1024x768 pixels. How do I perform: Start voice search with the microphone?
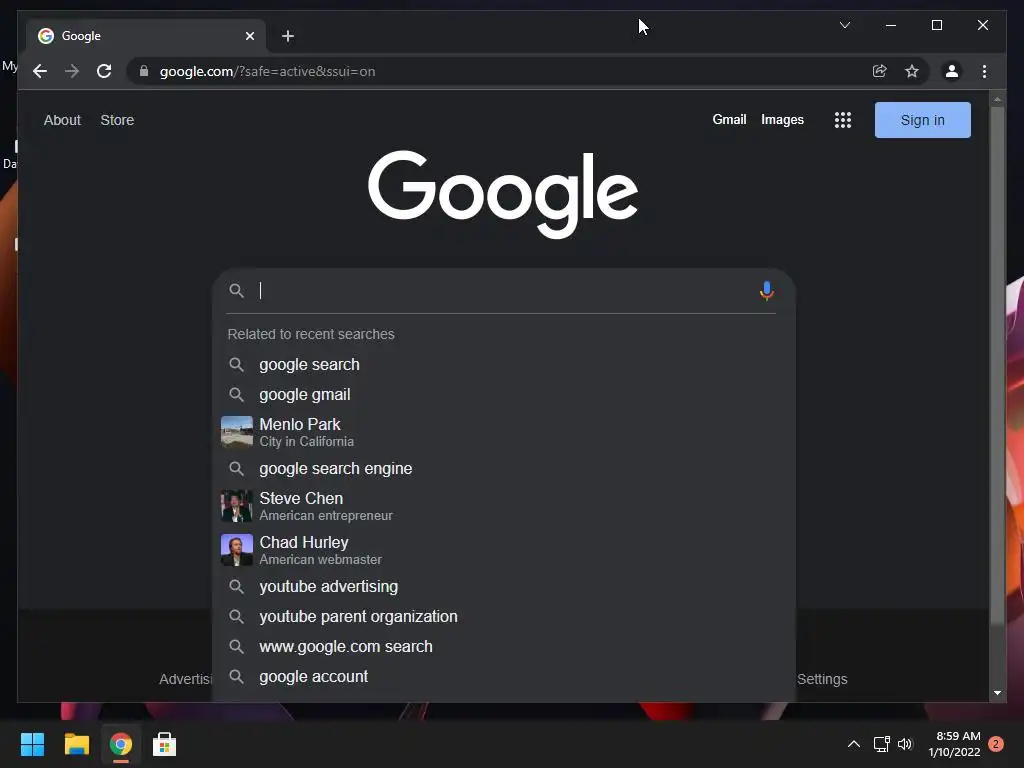(767, 291)
